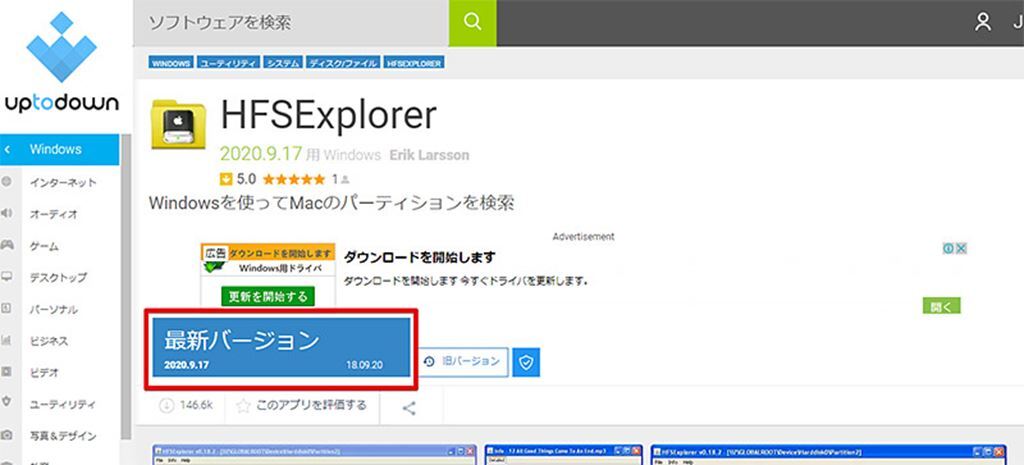The height and width of the screenshot is (465, 1024).
Task: Click the 2020.9.17 version text
Action: (261, 154)
